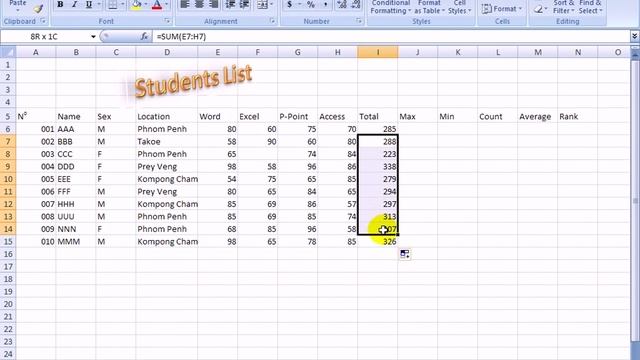Select column D header
This screenshot has width=640, height=360.
click(167, 52)
